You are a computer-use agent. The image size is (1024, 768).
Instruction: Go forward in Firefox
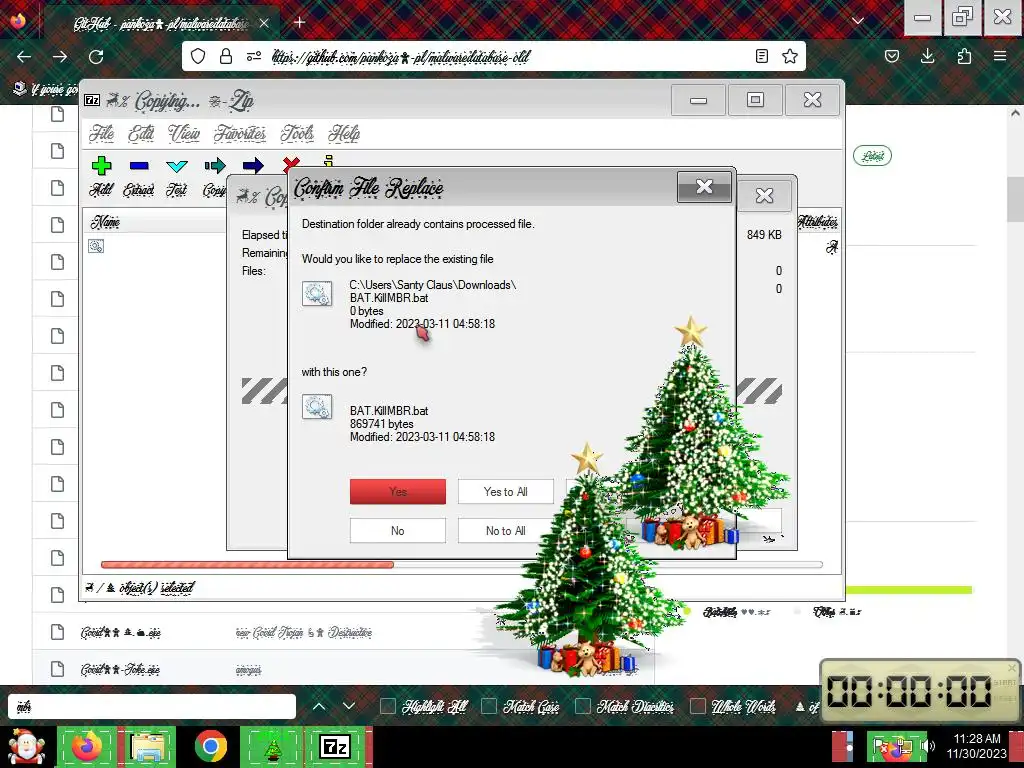pos(60,57)
